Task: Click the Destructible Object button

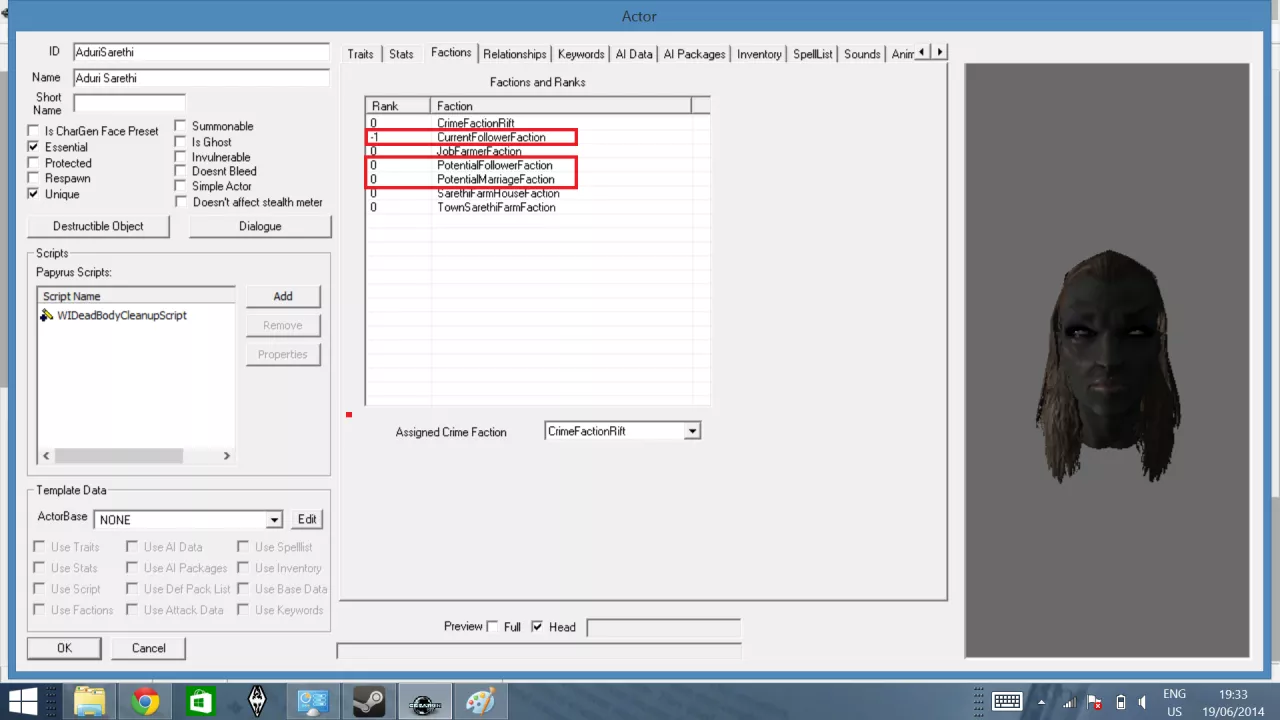Action: point(98,226)
